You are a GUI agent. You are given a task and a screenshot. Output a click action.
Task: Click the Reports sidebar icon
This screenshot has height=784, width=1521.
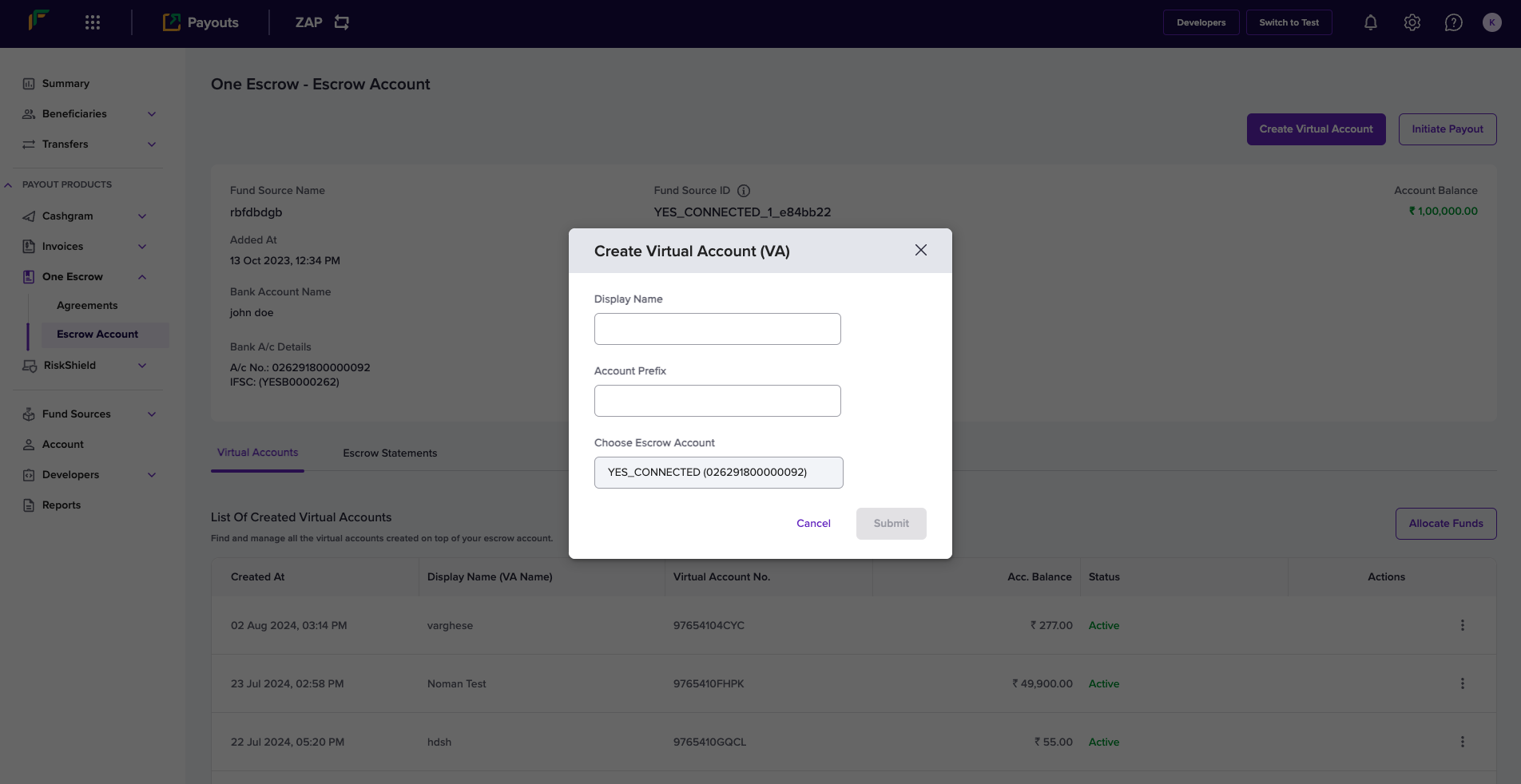click(x=29, y=505)
